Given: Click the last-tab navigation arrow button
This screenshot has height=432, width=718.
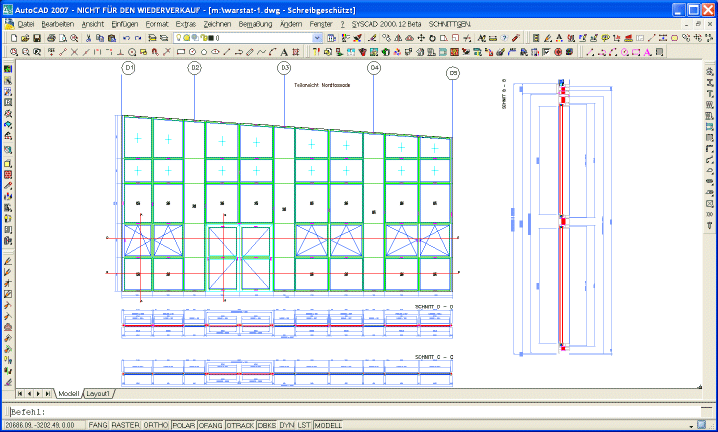Looking at the screenshot, I should tap(48, 394).
